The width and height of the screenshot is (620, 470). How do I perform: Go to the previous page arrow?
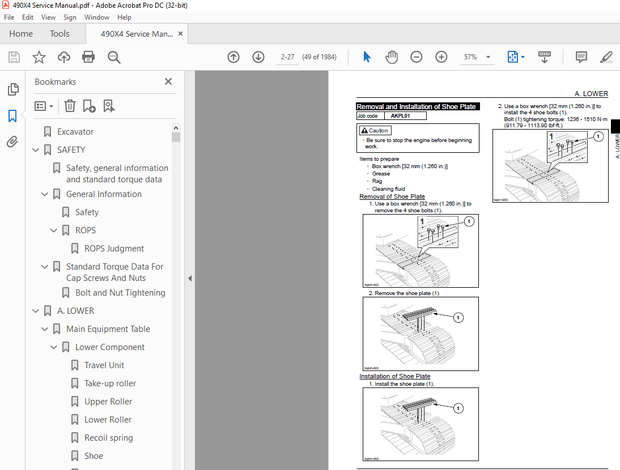[233, 57]
